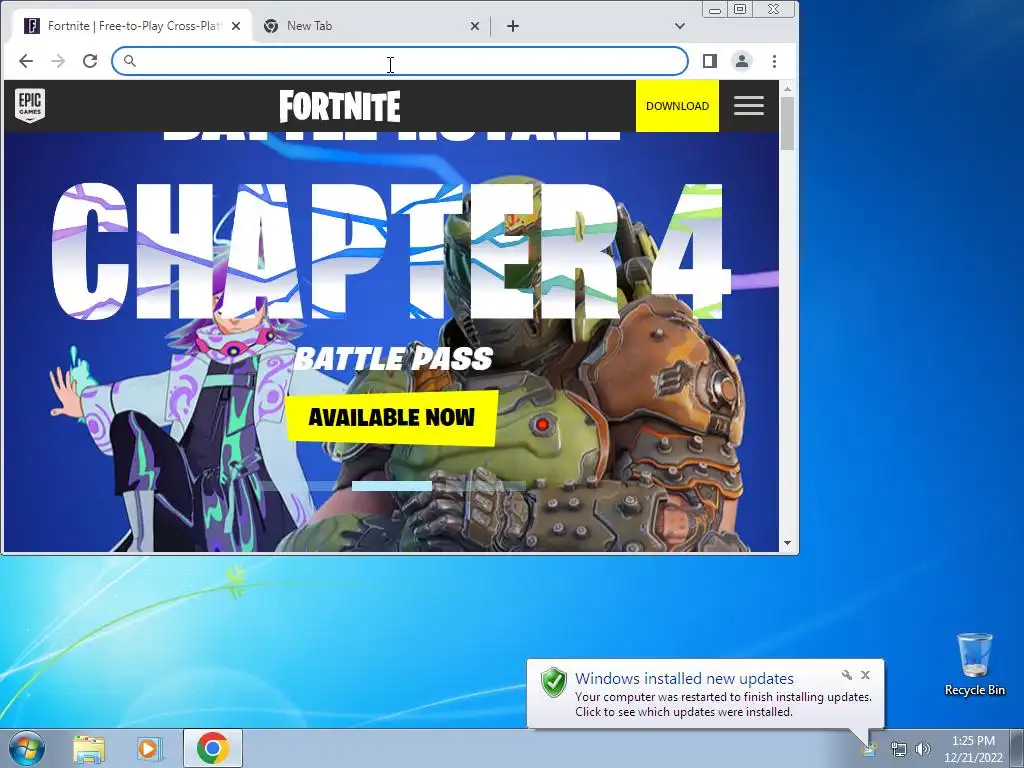Click the page scrollbar down arrow
Screen dimensions: 1024x768
788,543
